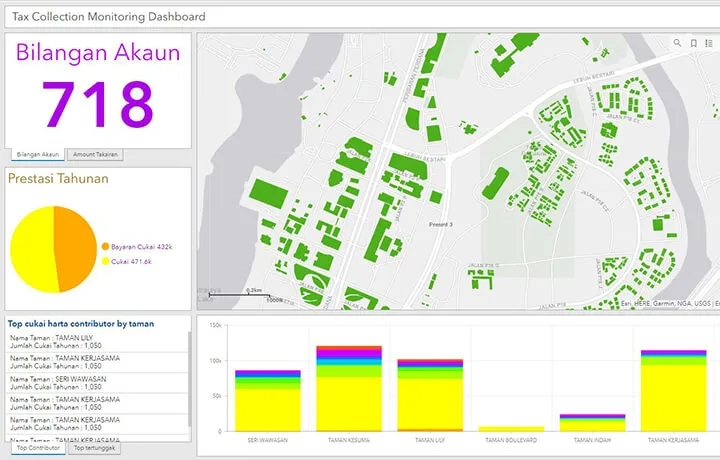Switch to the Amount Takaran tab
This screenshot has height=460, width=720.
tap(96, 155)
